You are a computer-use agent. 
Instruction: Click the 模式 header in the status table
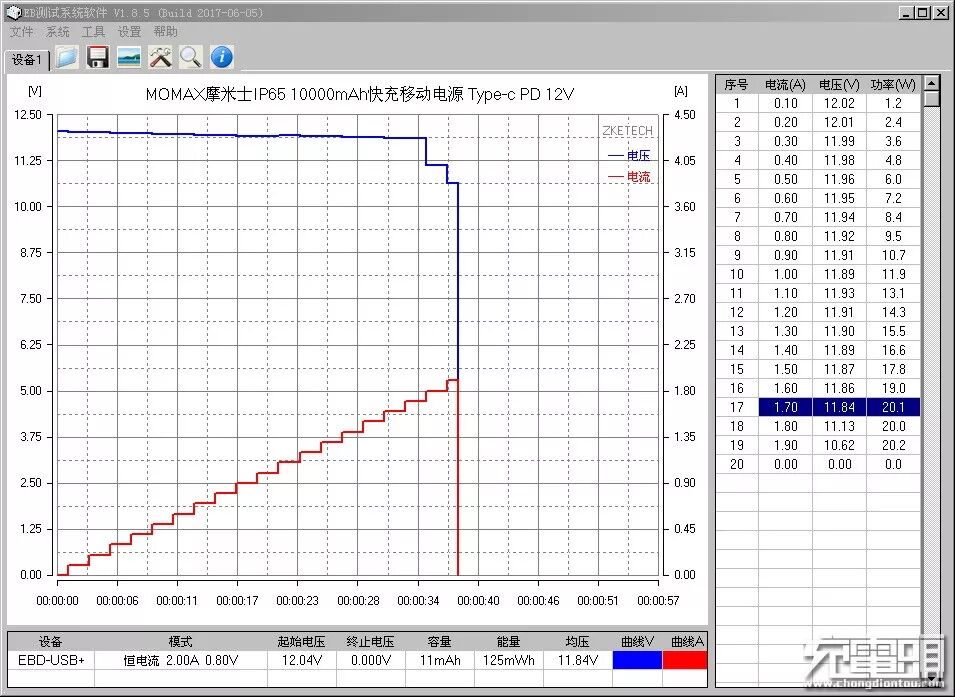point(180,642)
